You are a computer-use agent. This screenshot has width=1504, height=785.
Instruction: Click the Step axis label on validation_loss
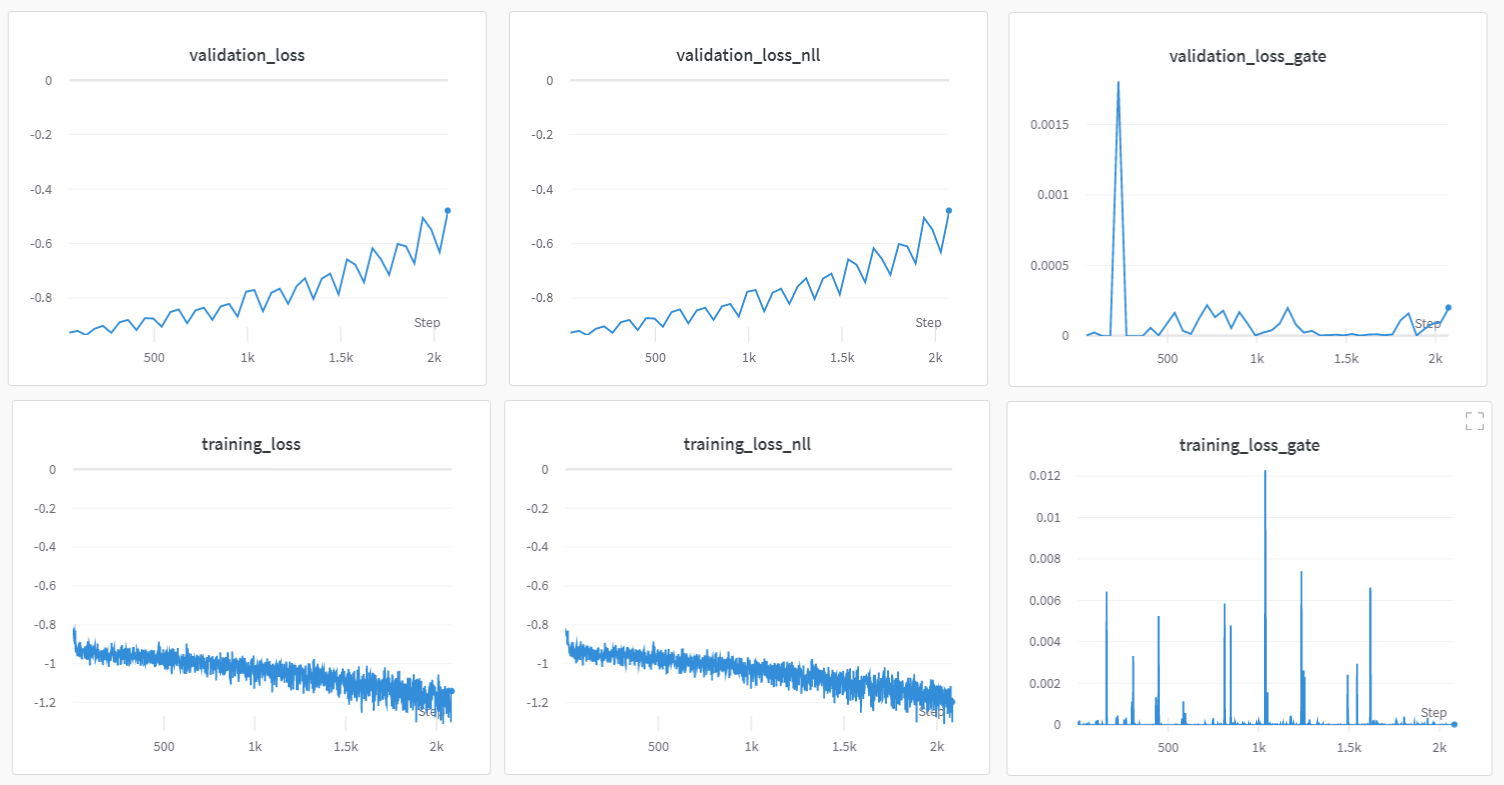point(428,322)
